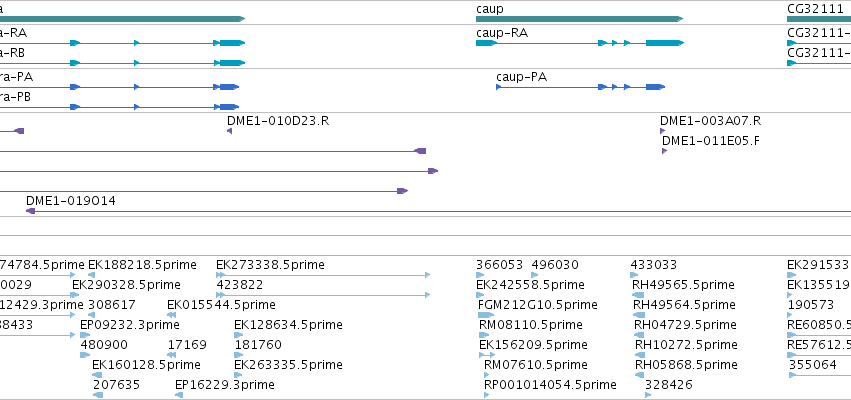Screen dimensions: 851x400
Task: Click the EK273338.5prime alignment arrow
Action: point(323,275)
